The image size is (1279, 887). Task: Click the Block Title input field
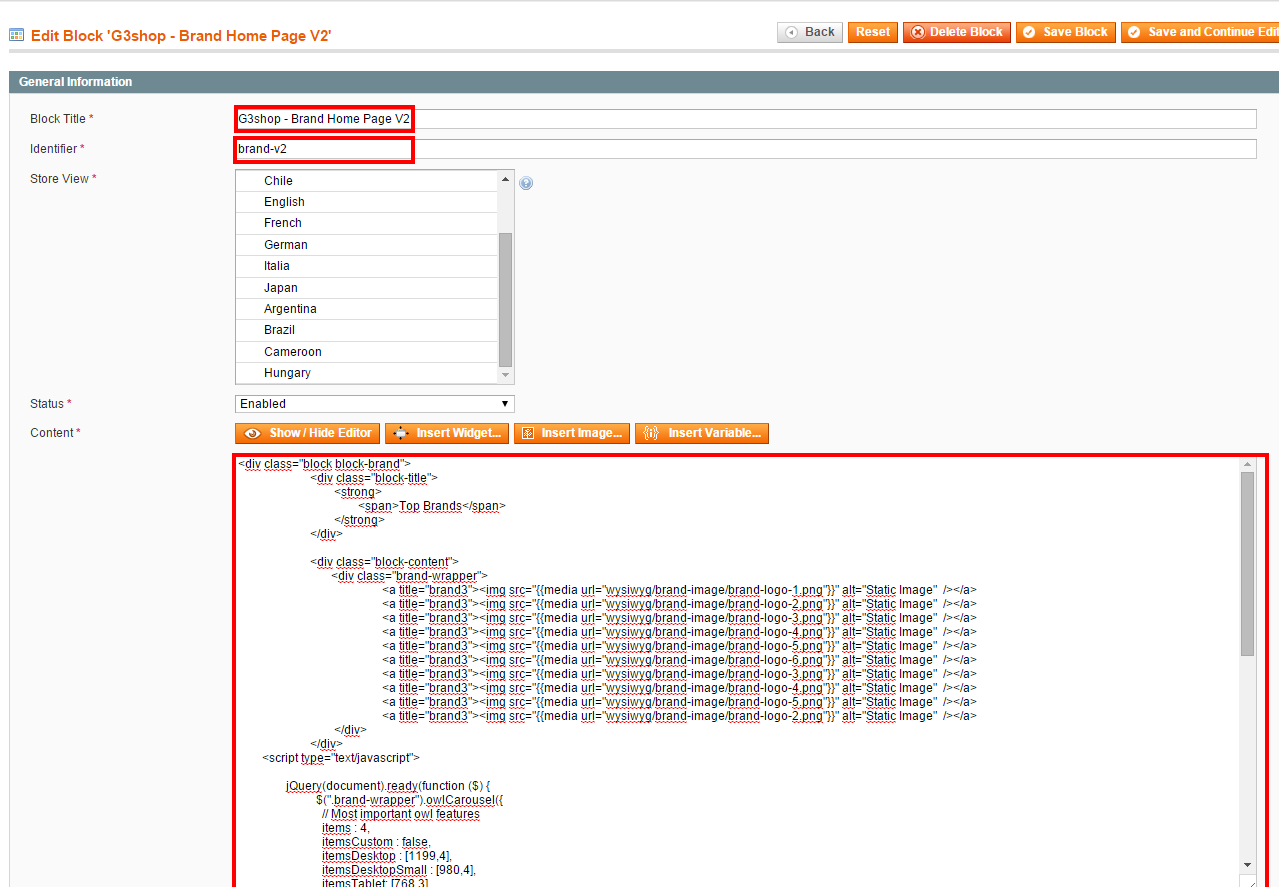[746, 119]
